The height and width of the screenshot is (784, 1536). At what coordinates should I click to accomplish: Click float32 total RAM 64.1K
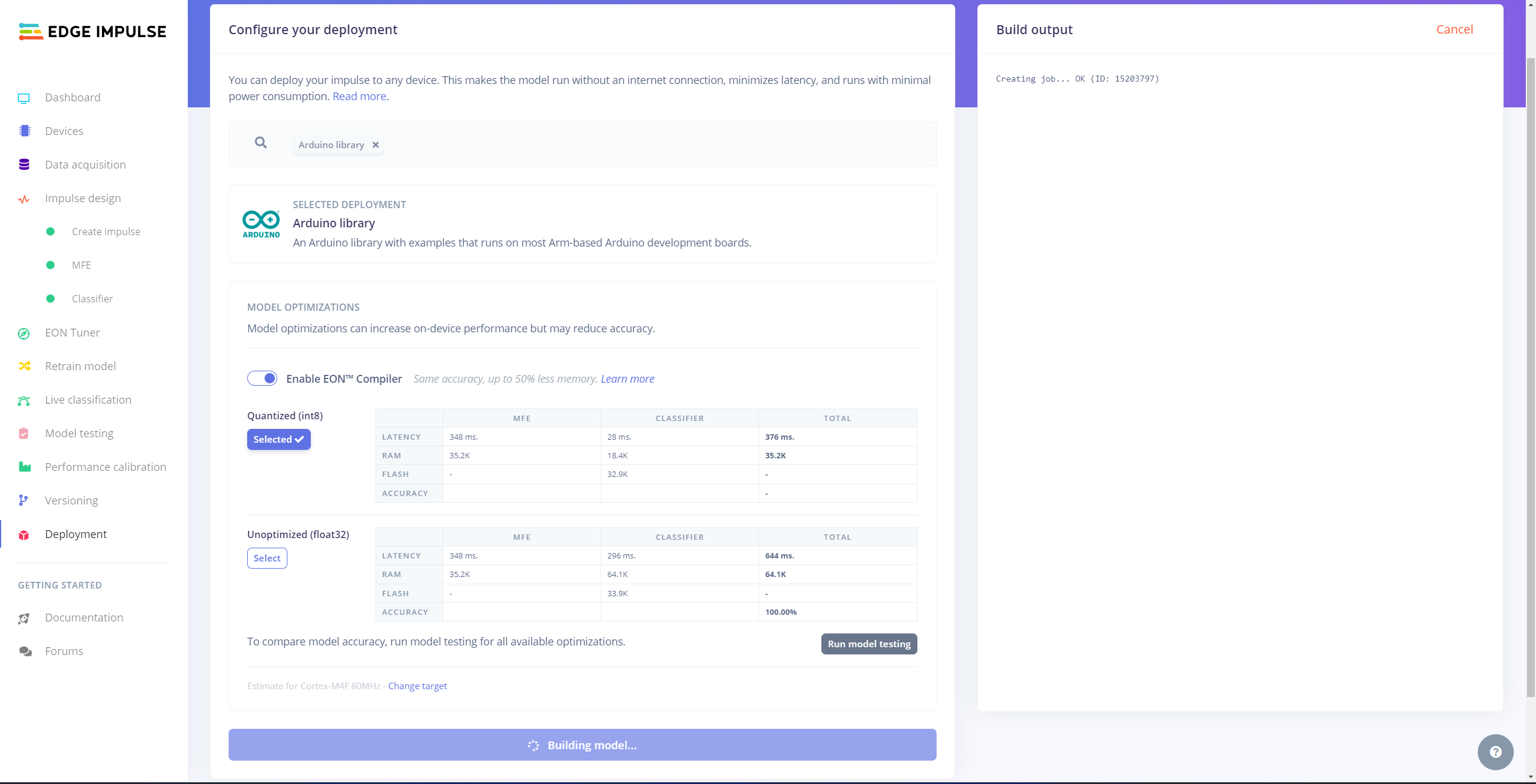point(775,574)
